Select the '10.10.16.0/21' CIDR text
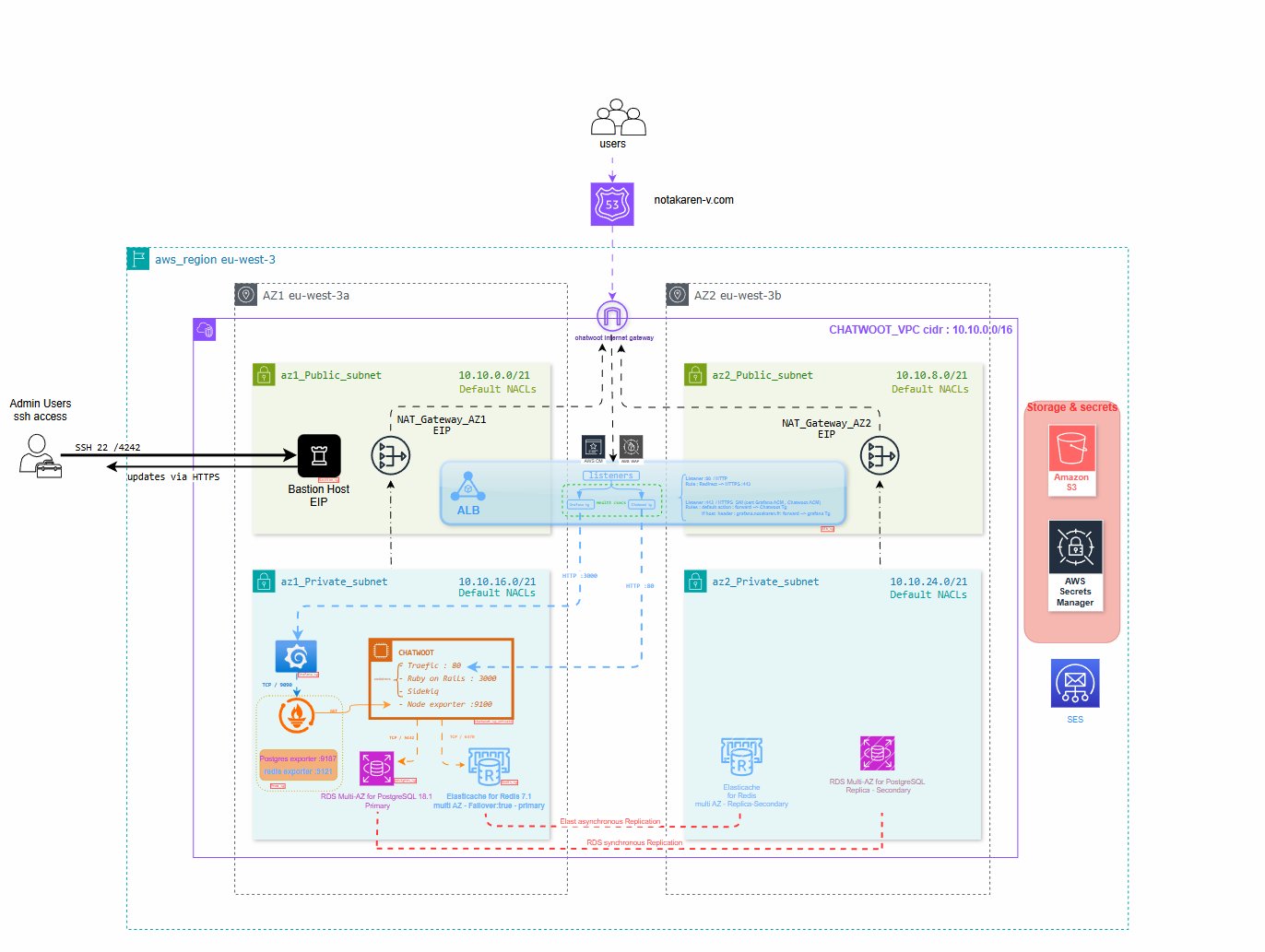Viewport: 1265px width, 952px height. (x=497, y=582)
